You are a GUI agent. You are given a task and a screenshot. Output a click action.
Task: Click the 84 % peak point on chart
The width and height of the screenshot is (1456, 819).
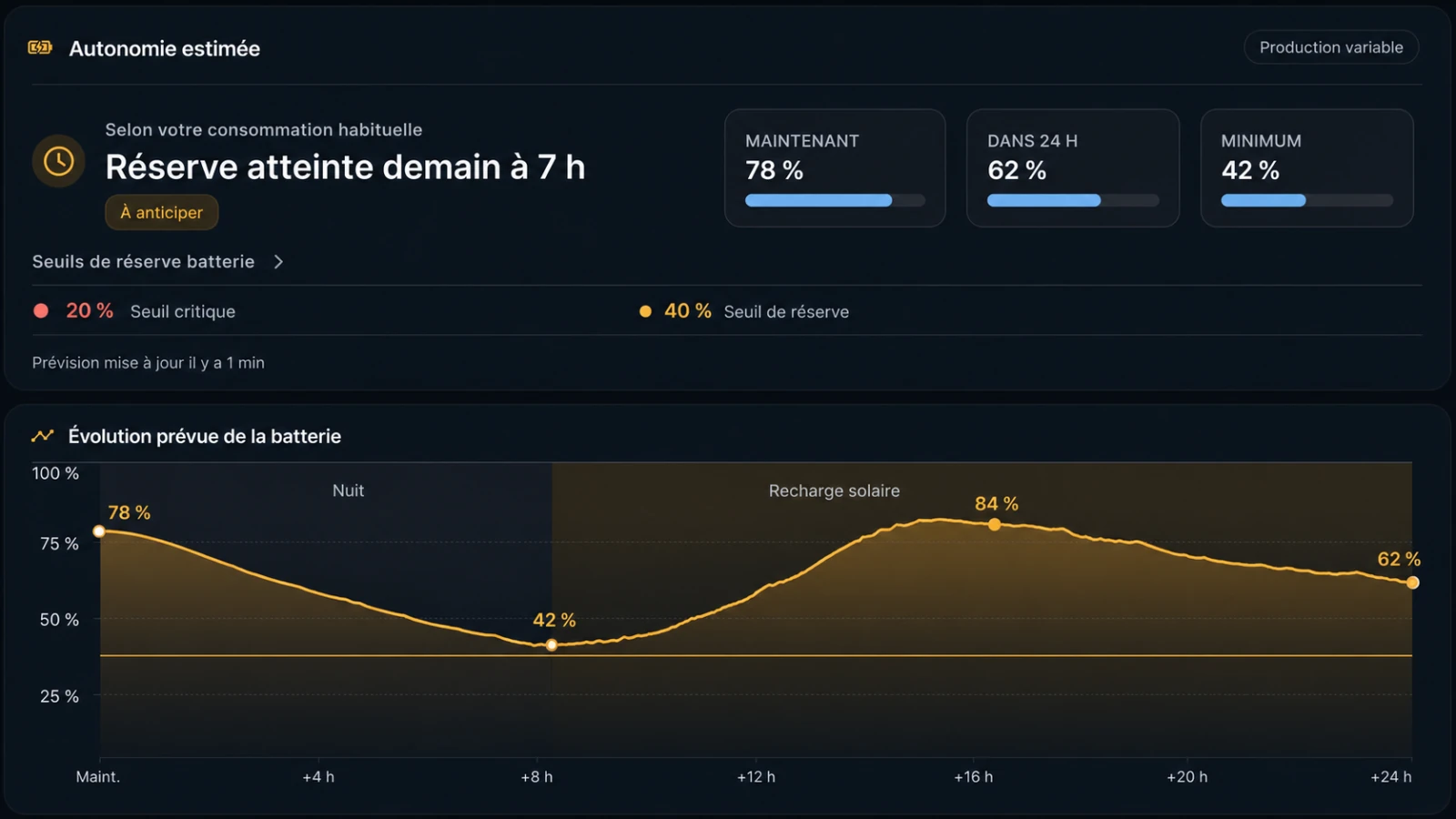995,525
